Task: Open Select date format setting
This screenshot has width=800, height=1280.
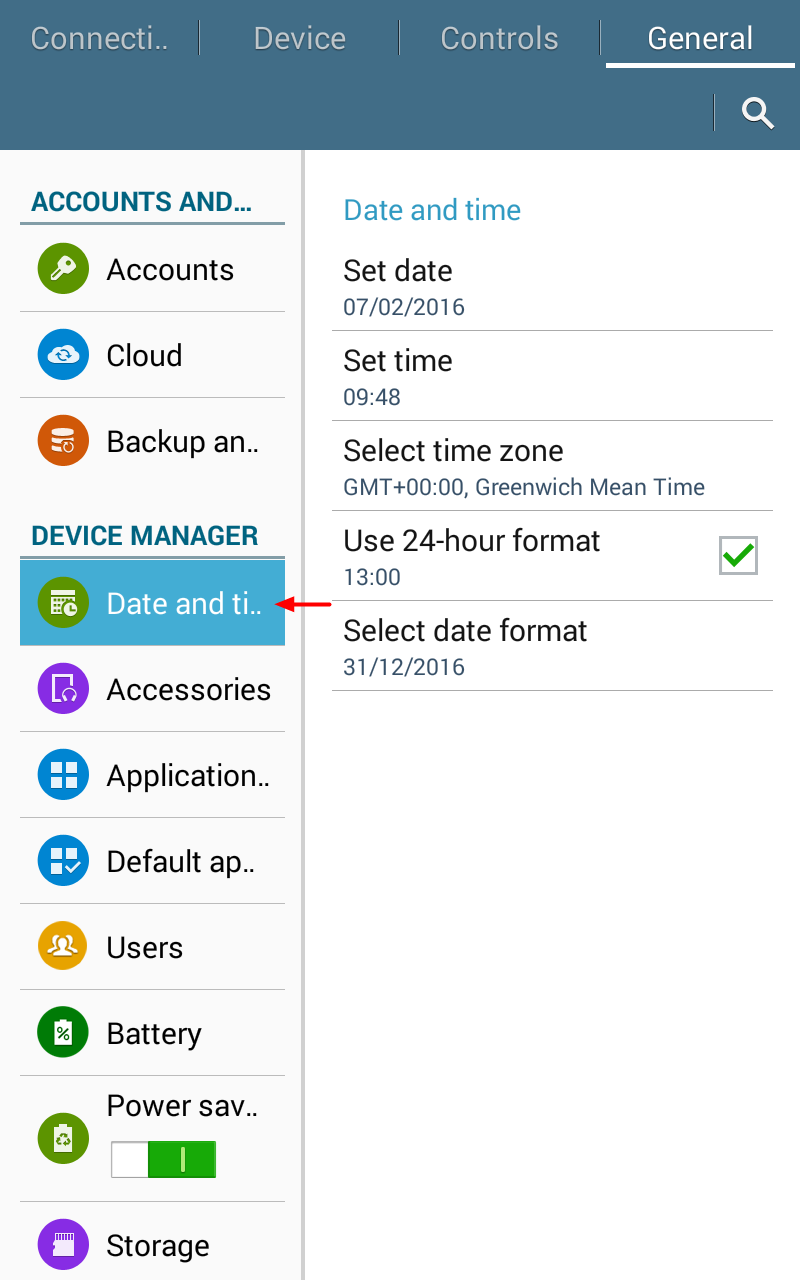Action: (x=552, y=646)
